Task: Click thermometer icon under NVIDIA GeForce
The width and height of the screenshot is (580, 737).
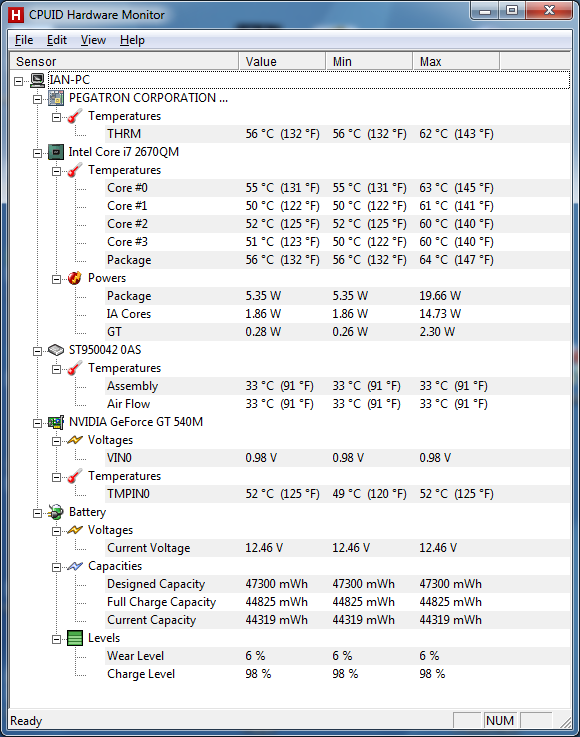Action: coord(75,476)
